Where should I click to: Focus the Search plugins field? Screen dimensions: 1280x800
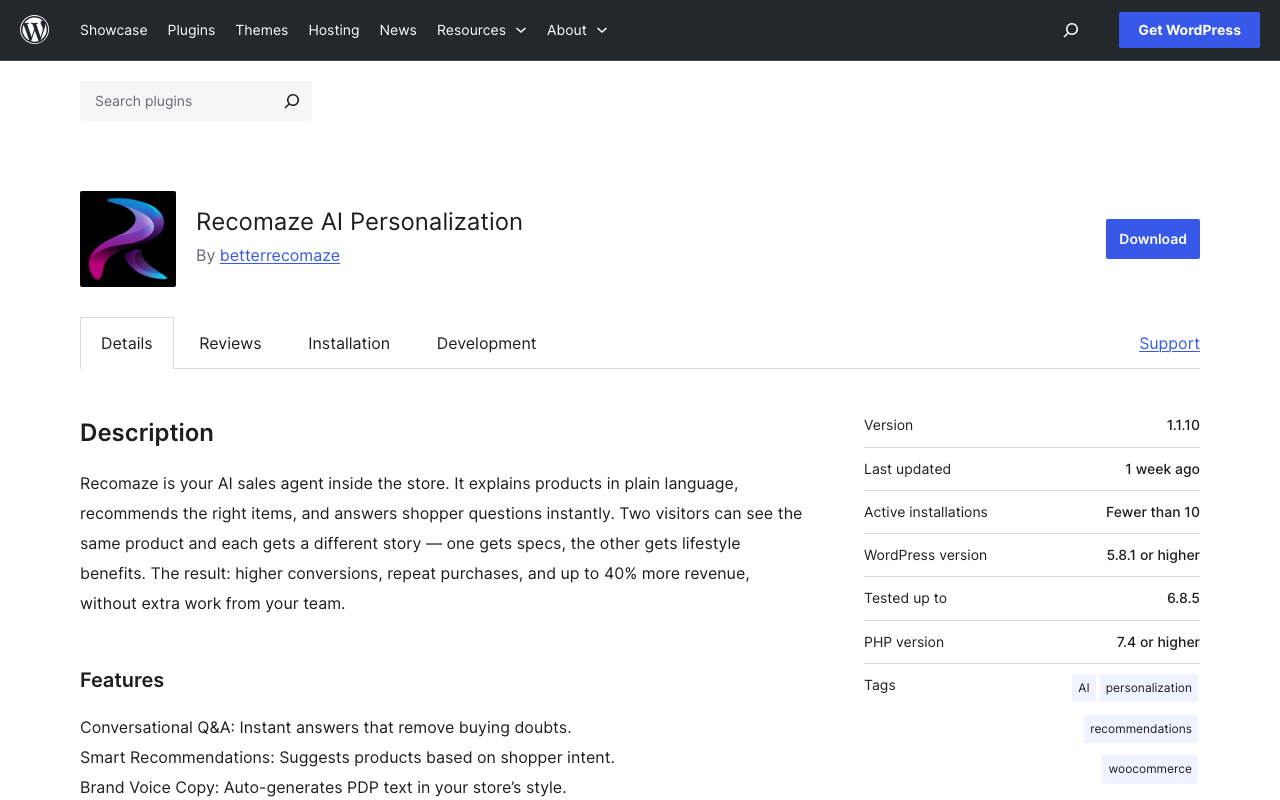click(178, 101)
